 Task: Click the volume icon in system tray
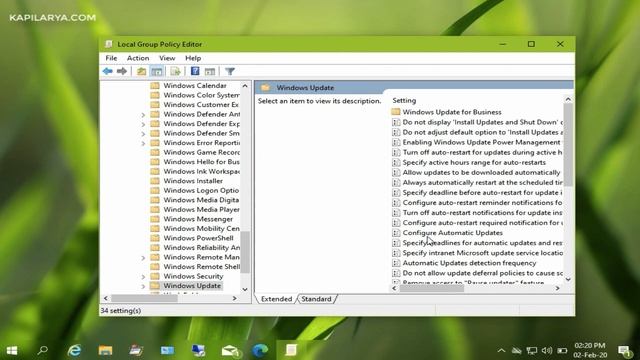(547, 351)
